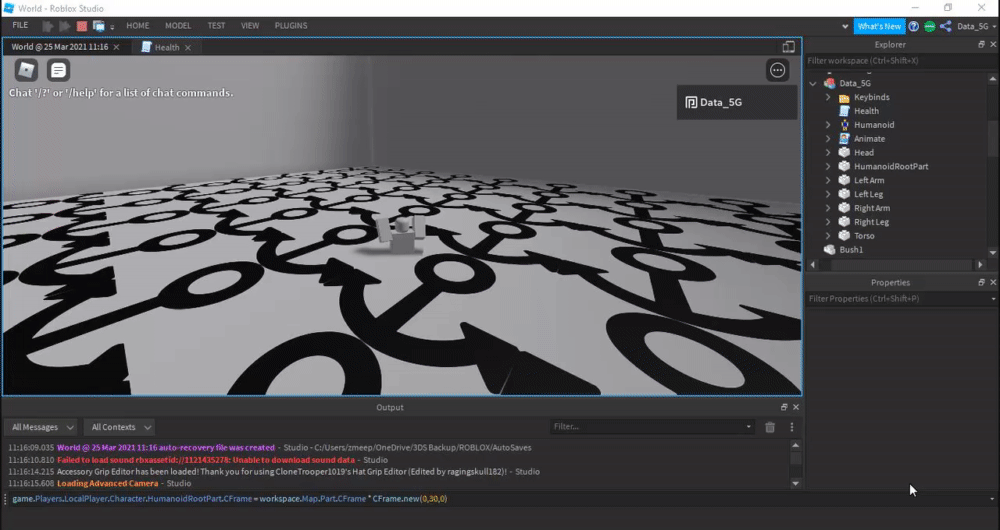Select the Humanoid icon in Explorer
The width and height of the screenshot is (1000, 530).
pos(844,125)
